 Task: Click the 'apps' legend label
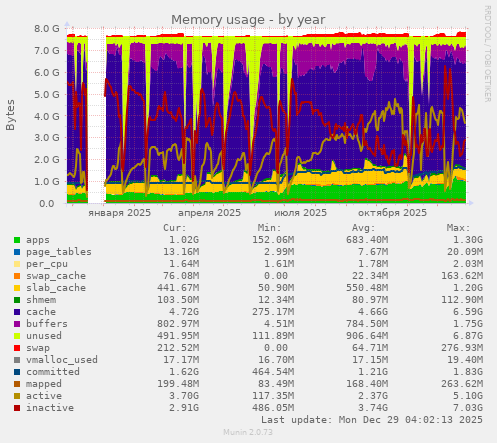(x=38, y=240)
